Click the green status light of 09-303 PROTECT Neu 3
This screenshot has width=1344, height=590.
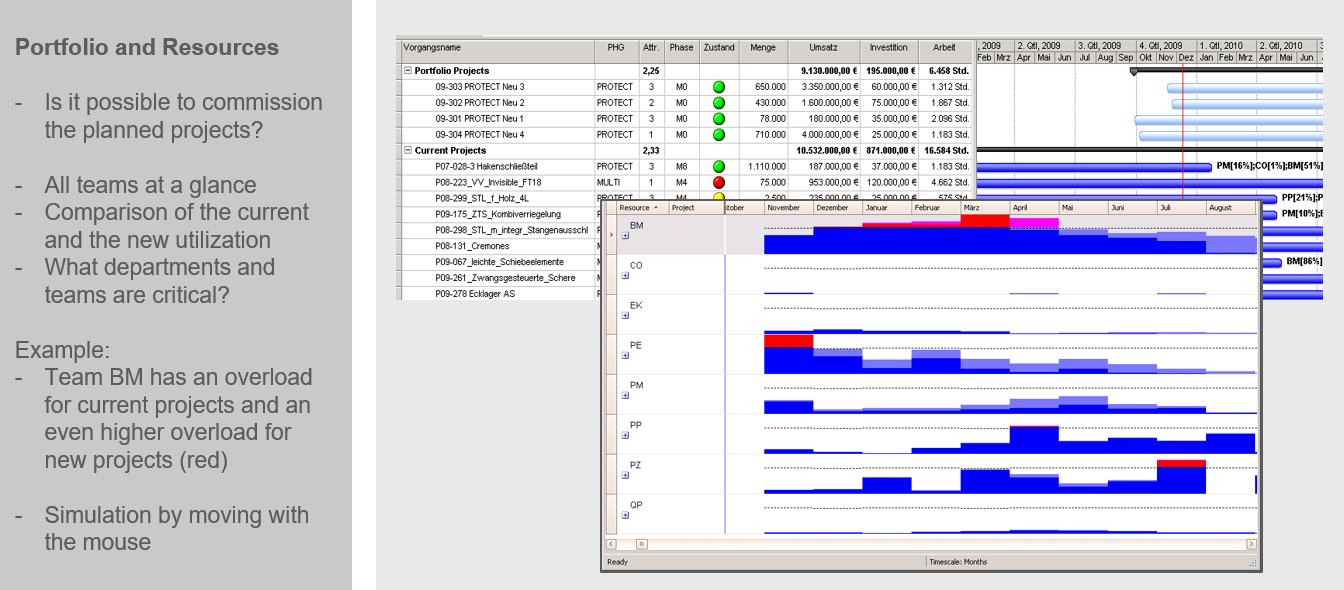coord(717,87)
